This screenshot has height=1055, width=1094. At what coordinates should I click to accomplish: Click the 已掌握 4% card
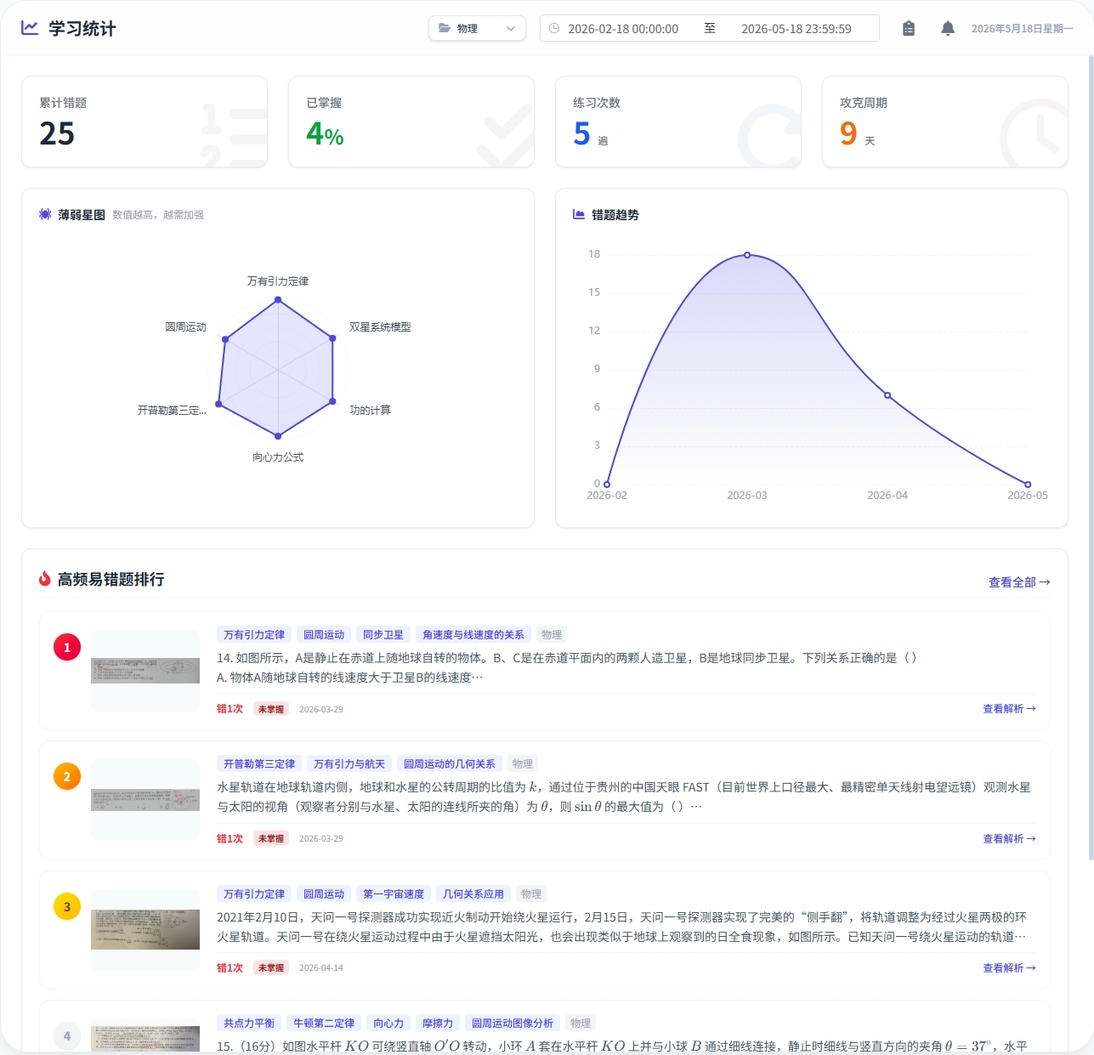(411, 122)
